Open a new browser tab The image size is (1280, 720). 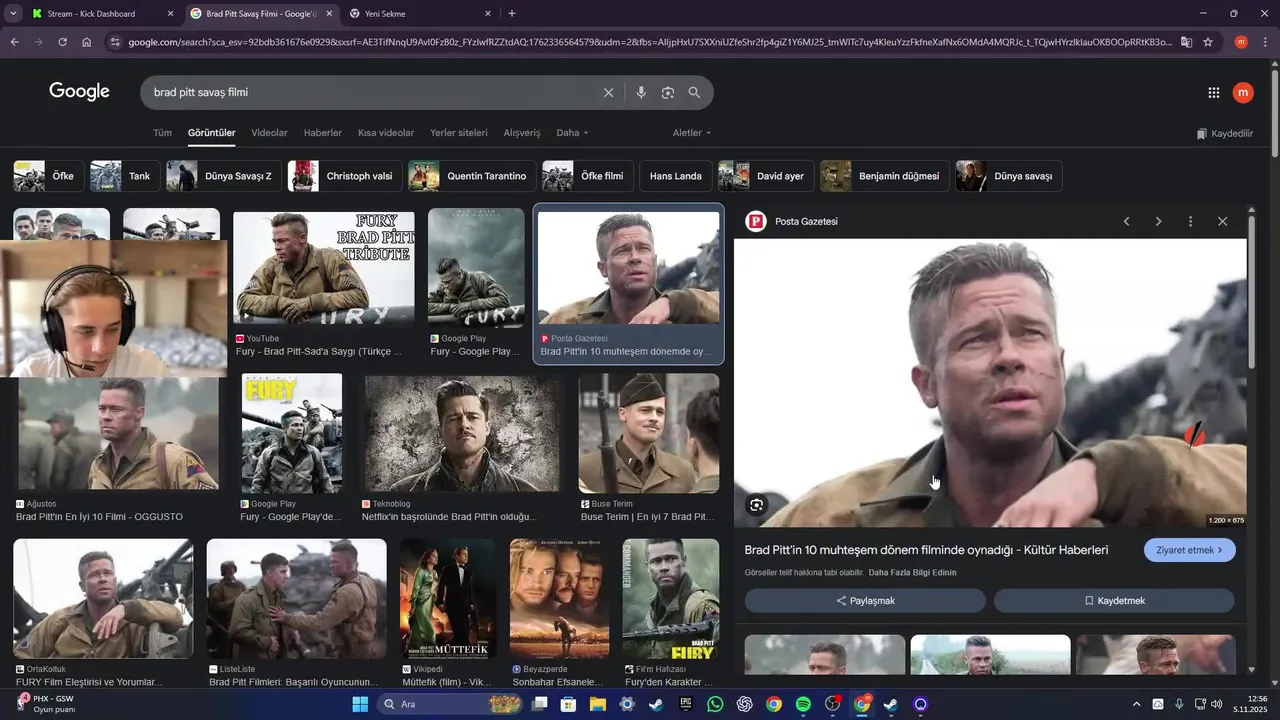pyautogui.click(x=512, y=14)
